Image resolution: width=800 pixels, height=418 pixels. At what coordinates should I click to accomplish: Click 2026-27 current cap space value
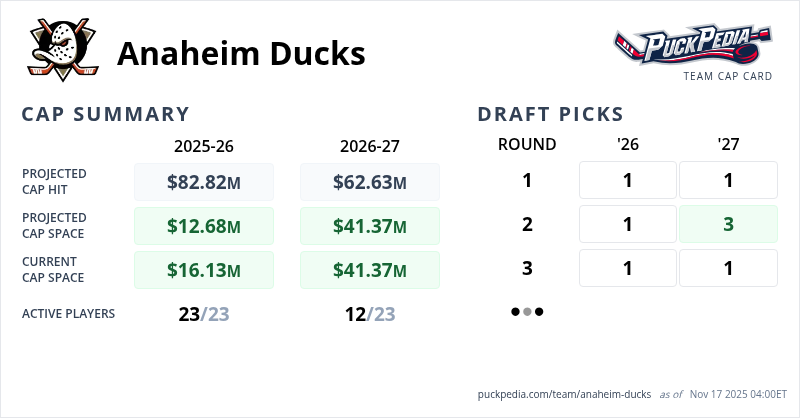coord(370,270)
